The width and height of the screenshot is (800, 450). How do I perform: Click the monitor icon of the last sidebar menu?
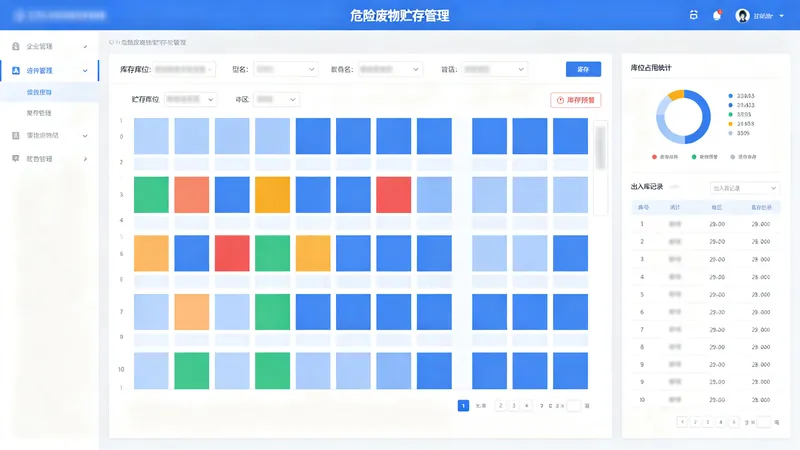point(16,159)
